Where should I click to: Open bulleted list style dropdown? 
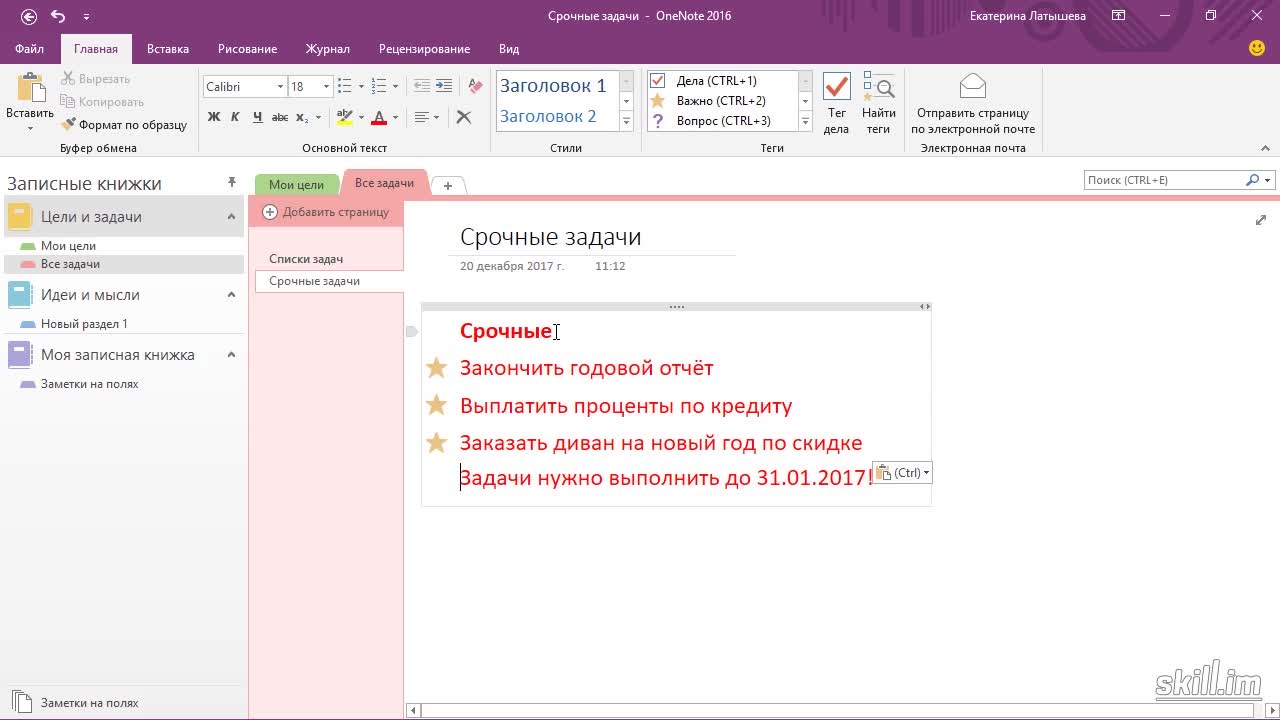(361, 87)
